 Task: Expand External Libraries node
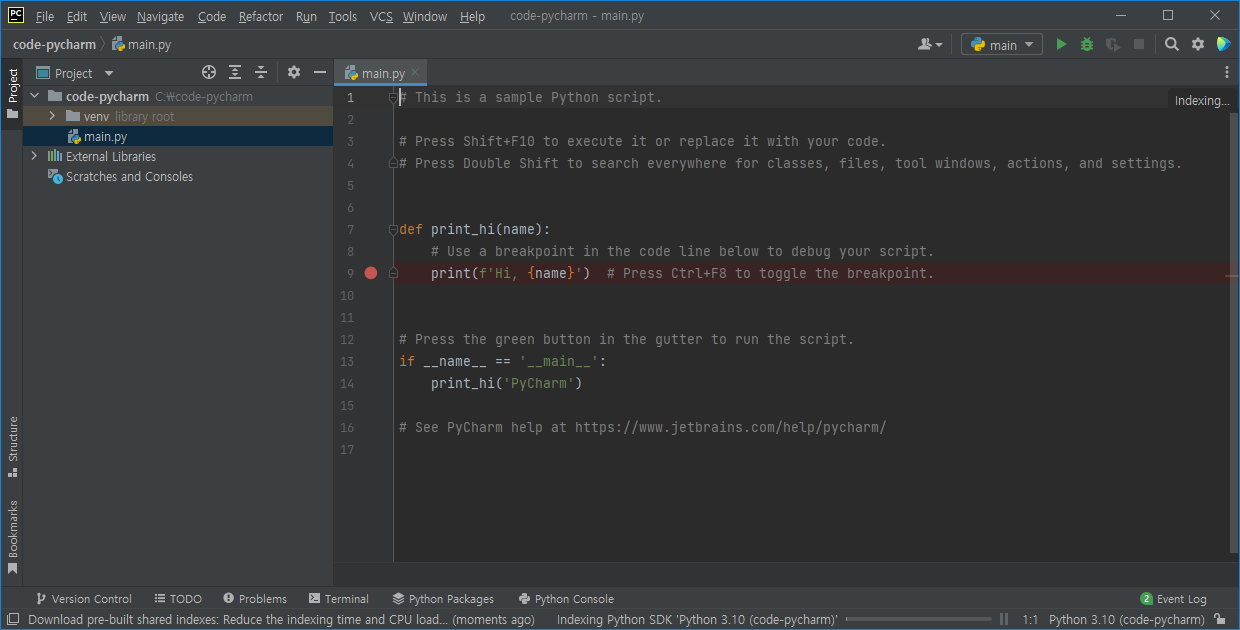pos(35,156)
